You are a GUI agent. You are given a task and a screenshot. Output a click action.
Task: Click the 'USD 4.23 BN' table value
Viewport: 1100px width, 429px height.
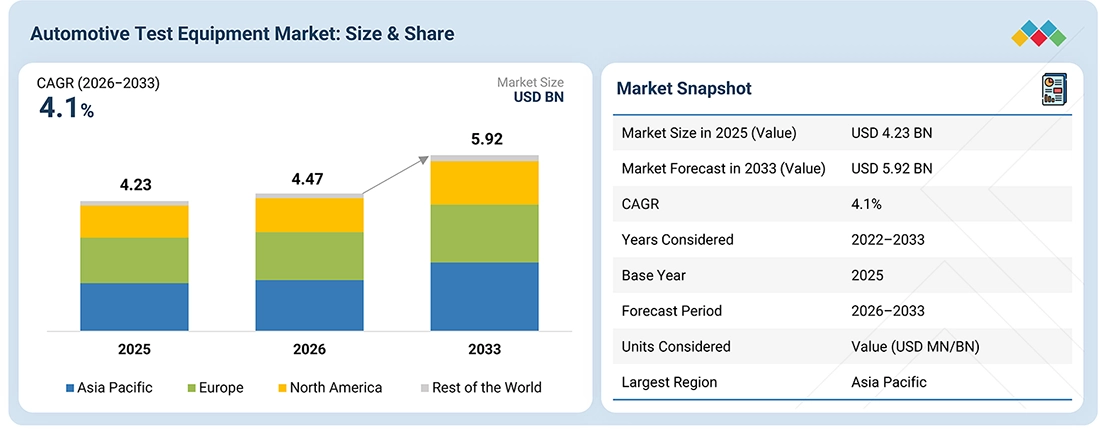pos(892,133)
